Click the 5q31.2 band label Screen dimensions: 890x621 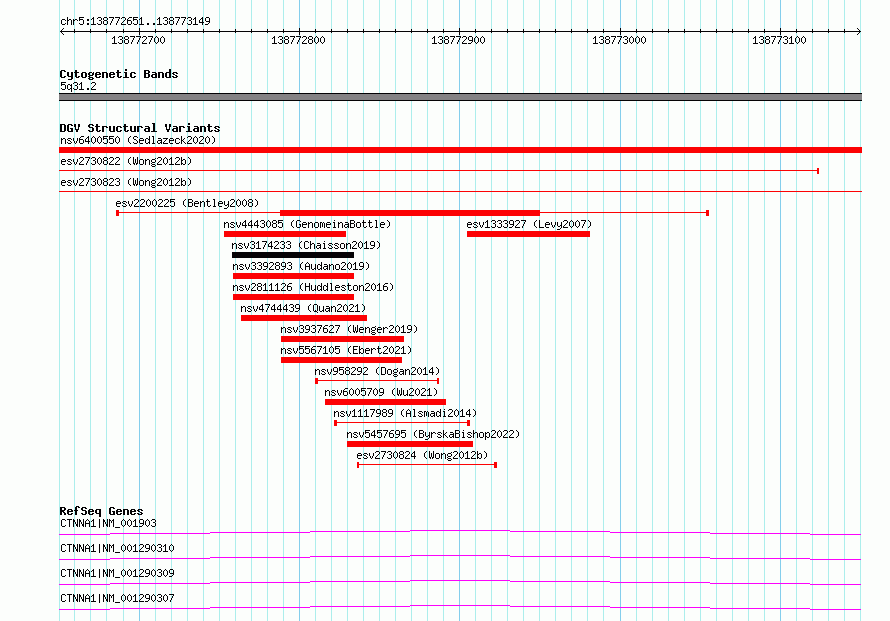coord(78,86)
